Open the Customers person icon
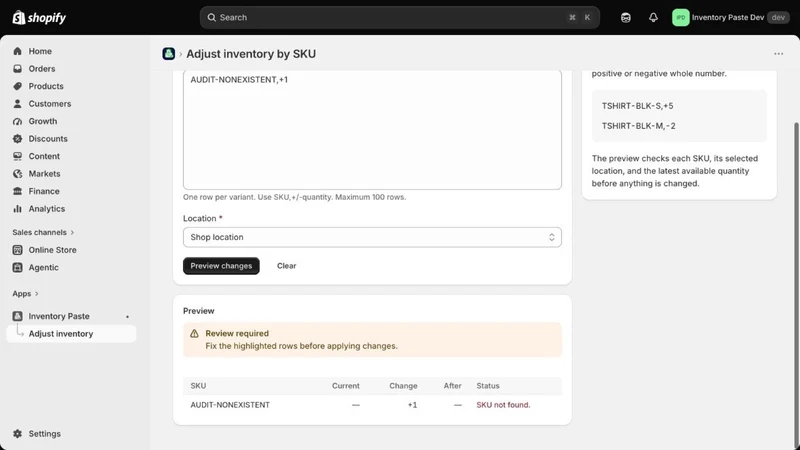Image resolution: width=800 pixels, height=450 pixels. [x=17, y=104]
